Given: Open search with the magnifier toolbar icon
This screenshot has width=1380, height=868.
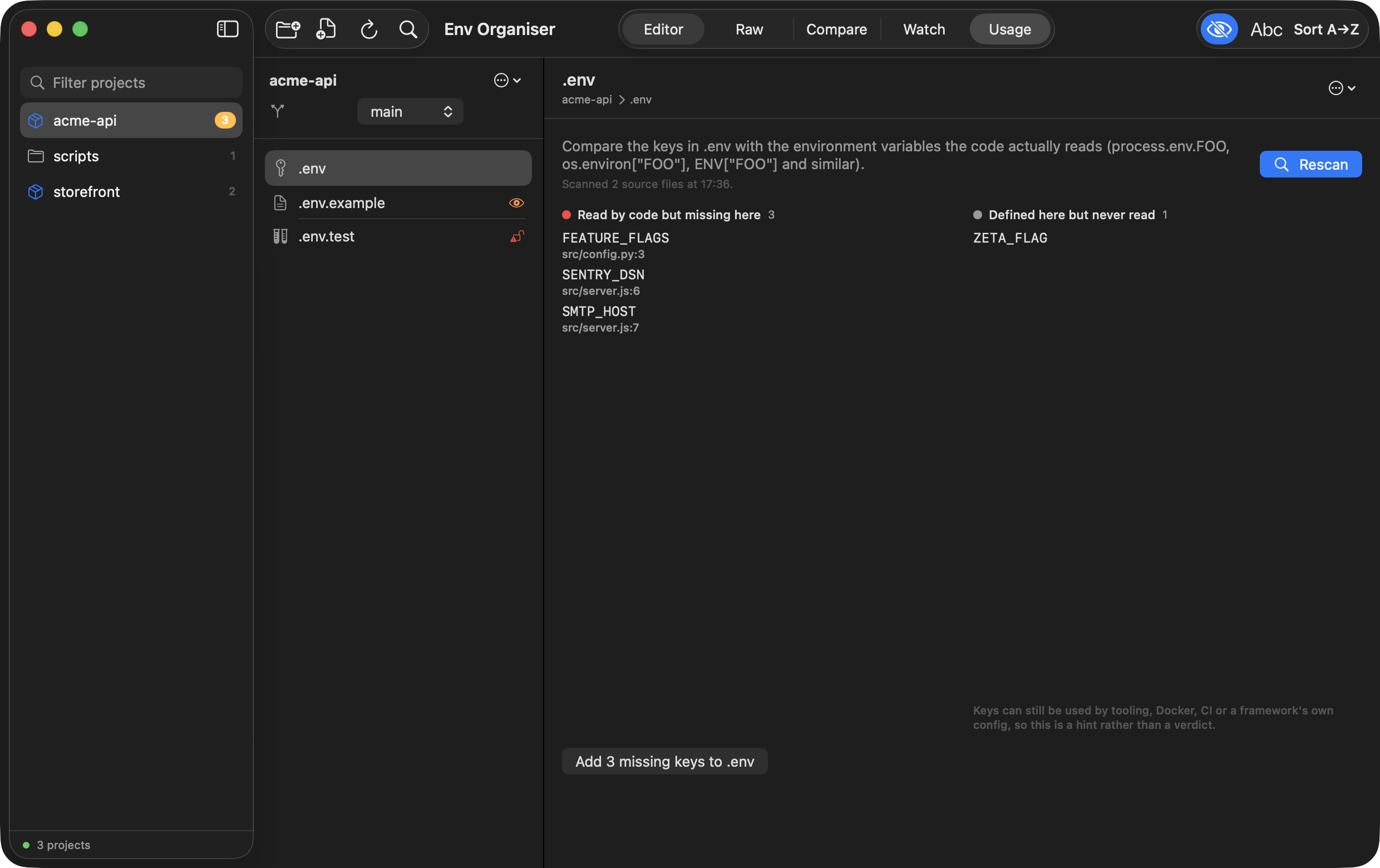Looking at the screenshot, I should [408, 29].
